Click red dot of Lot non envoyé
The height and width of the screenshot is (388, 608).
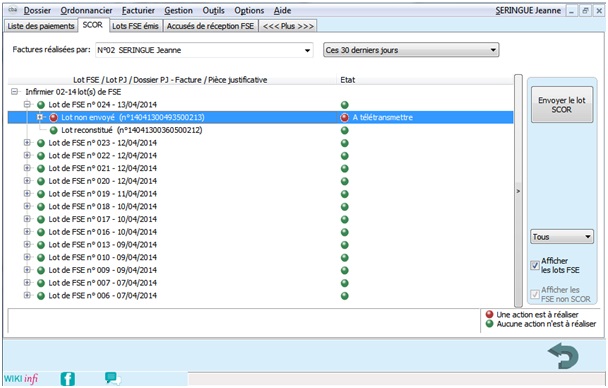54,117
